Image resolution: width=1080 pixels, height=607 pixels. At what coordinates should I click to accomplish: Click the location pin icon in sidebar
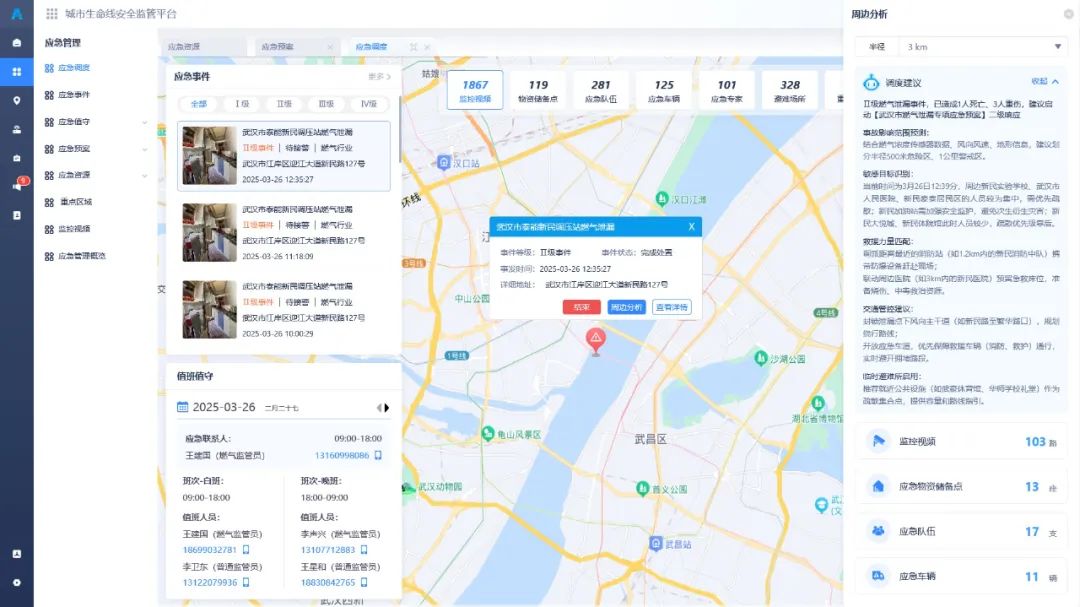[x=17, y=101]
